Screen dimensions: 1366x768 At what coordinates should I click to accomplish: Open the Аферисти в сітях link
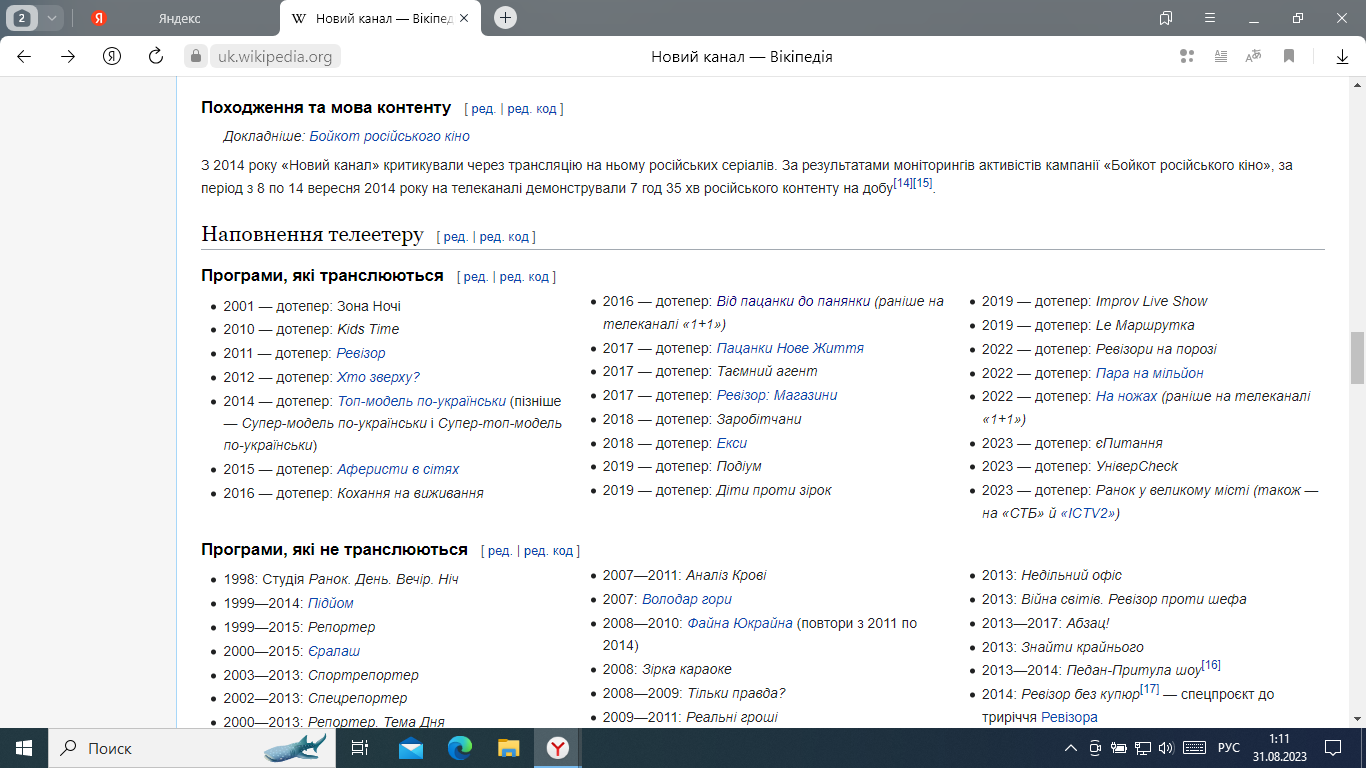coord(398,469)
